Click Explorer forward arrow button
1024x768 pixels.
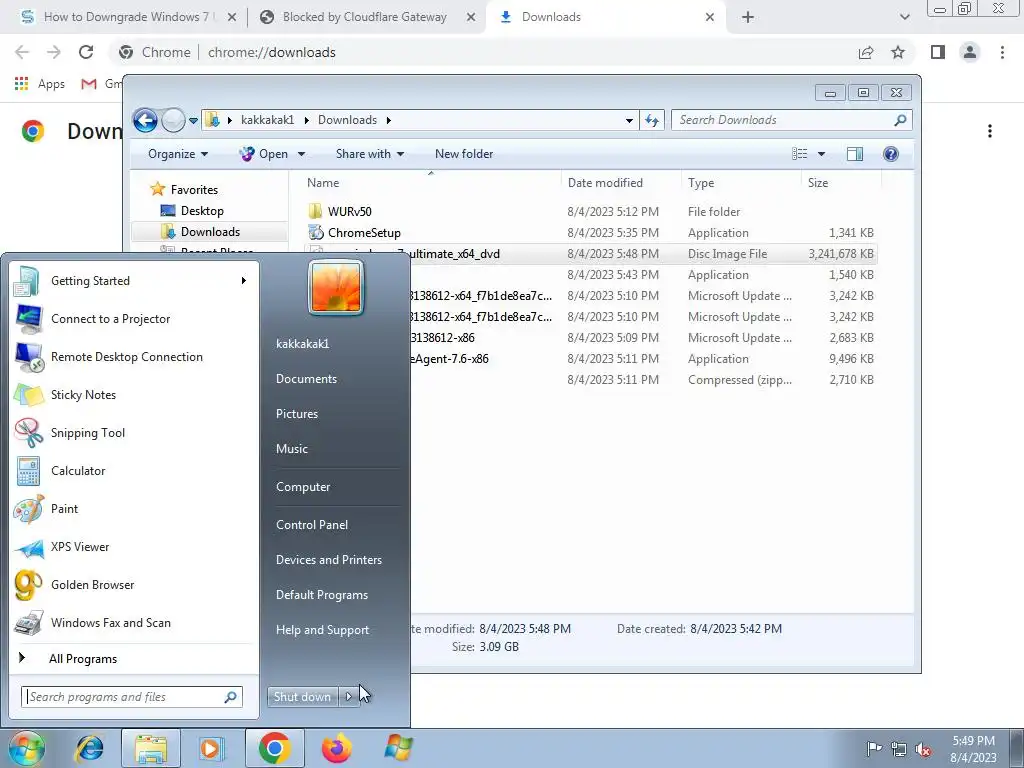point(173,120)
